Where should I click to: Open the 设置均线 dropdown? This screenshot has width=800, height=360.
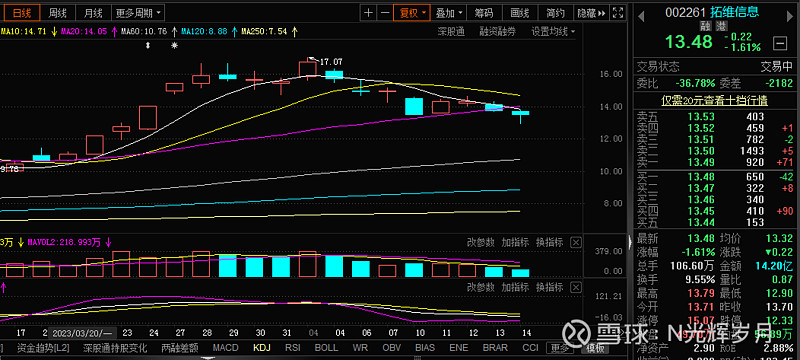[x=553, y=32]
